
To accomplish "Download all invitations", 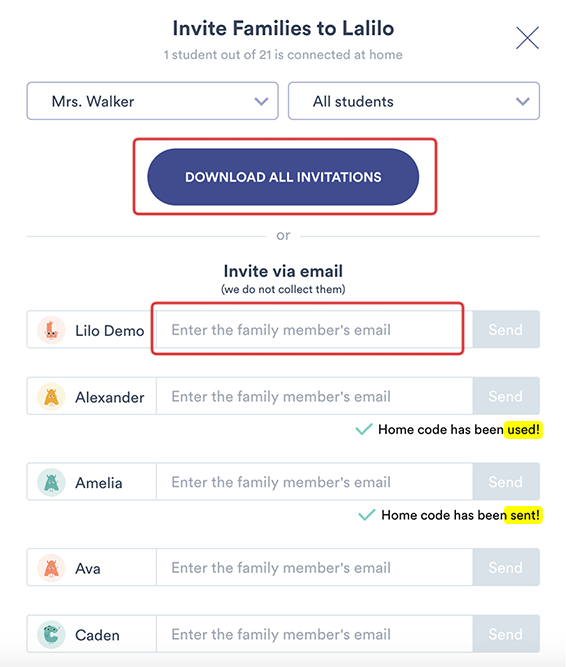I will click(x=283, y=177).
